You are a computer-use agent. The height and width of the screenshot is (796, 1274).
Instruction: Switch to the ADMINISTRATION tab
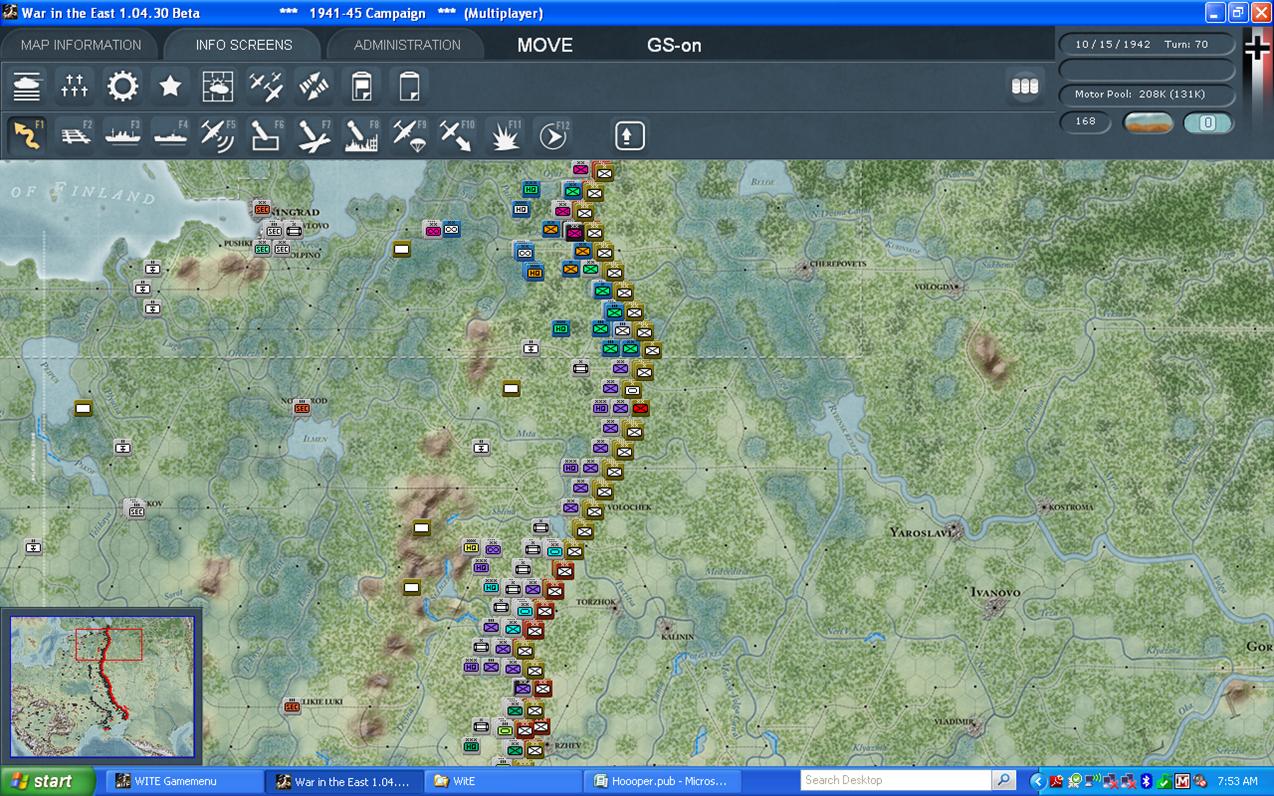407,45
